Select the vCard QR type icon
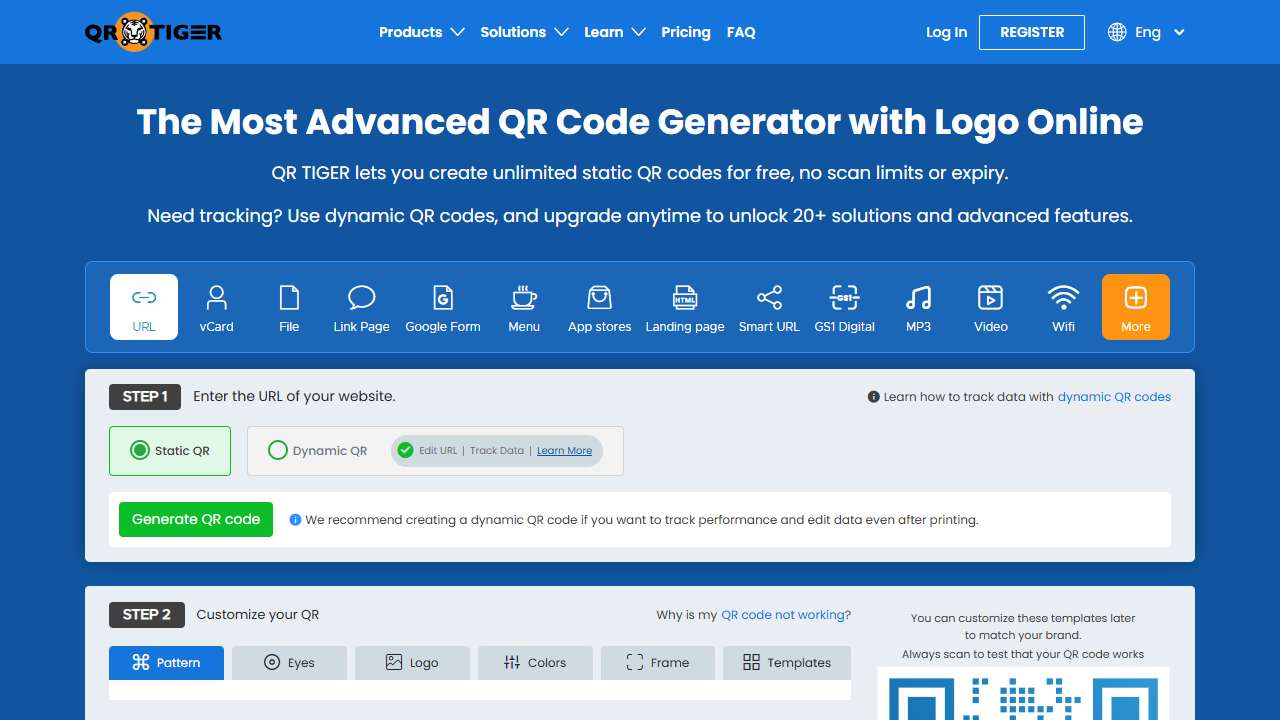 216,307
